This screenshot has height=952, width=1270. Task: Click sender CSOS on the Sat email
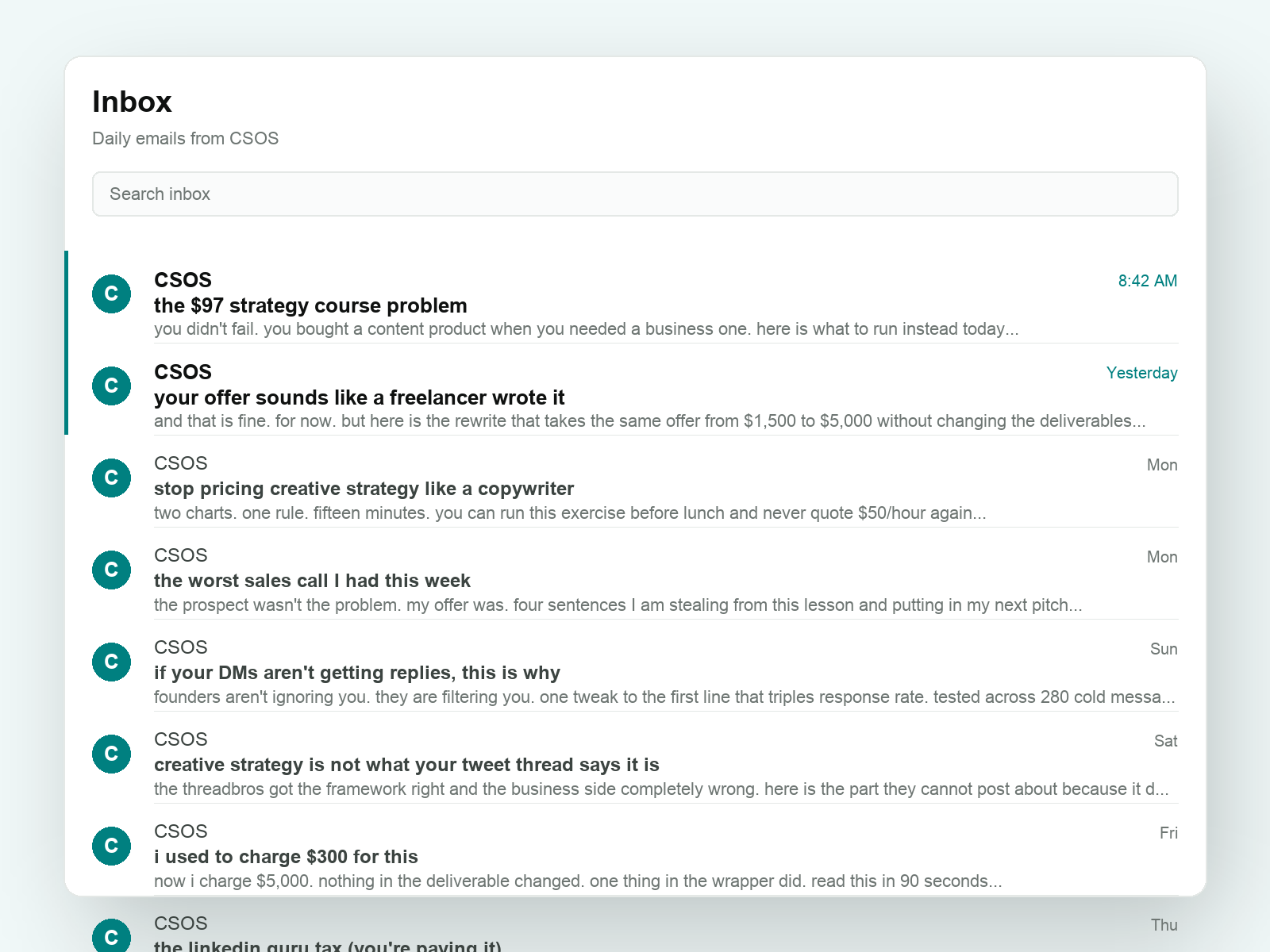click(x=181, y=739)
